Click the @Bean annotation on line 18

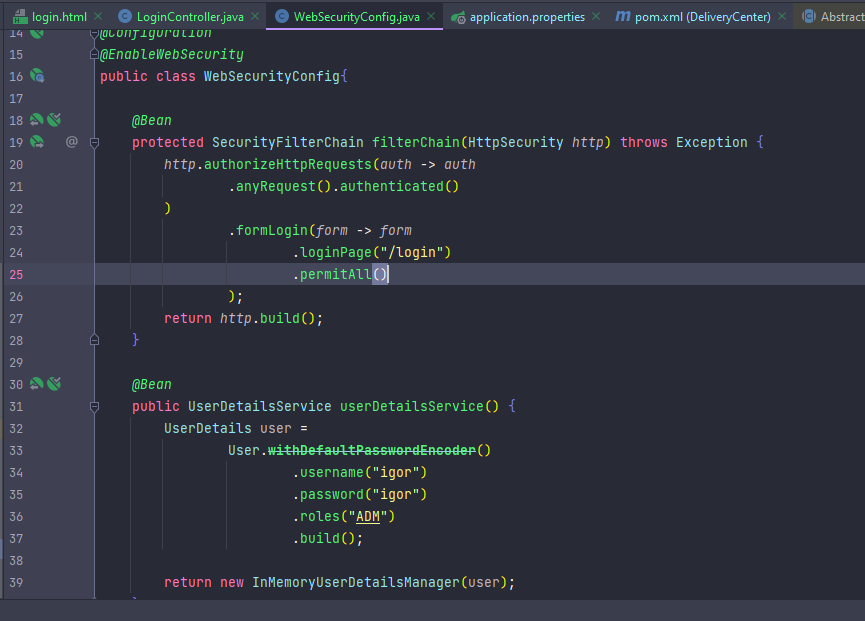[x=152, y=120]
